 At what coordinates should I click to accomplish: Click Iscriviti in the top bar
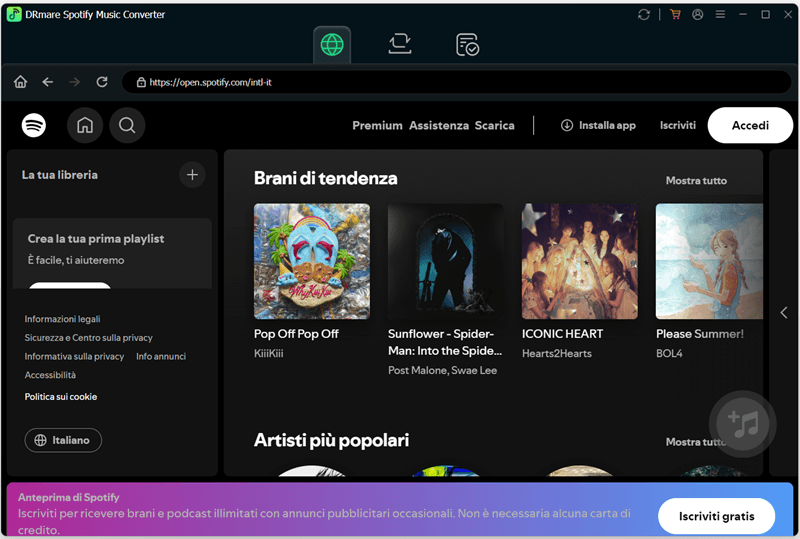[678, 126]
